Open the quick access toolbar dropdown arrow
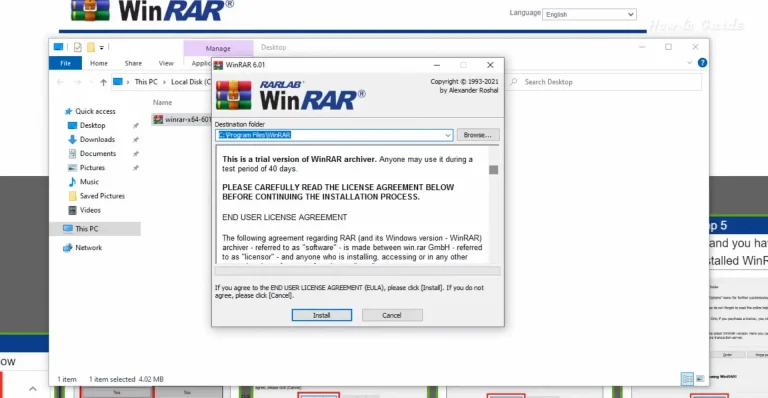 tap(101, 47)
